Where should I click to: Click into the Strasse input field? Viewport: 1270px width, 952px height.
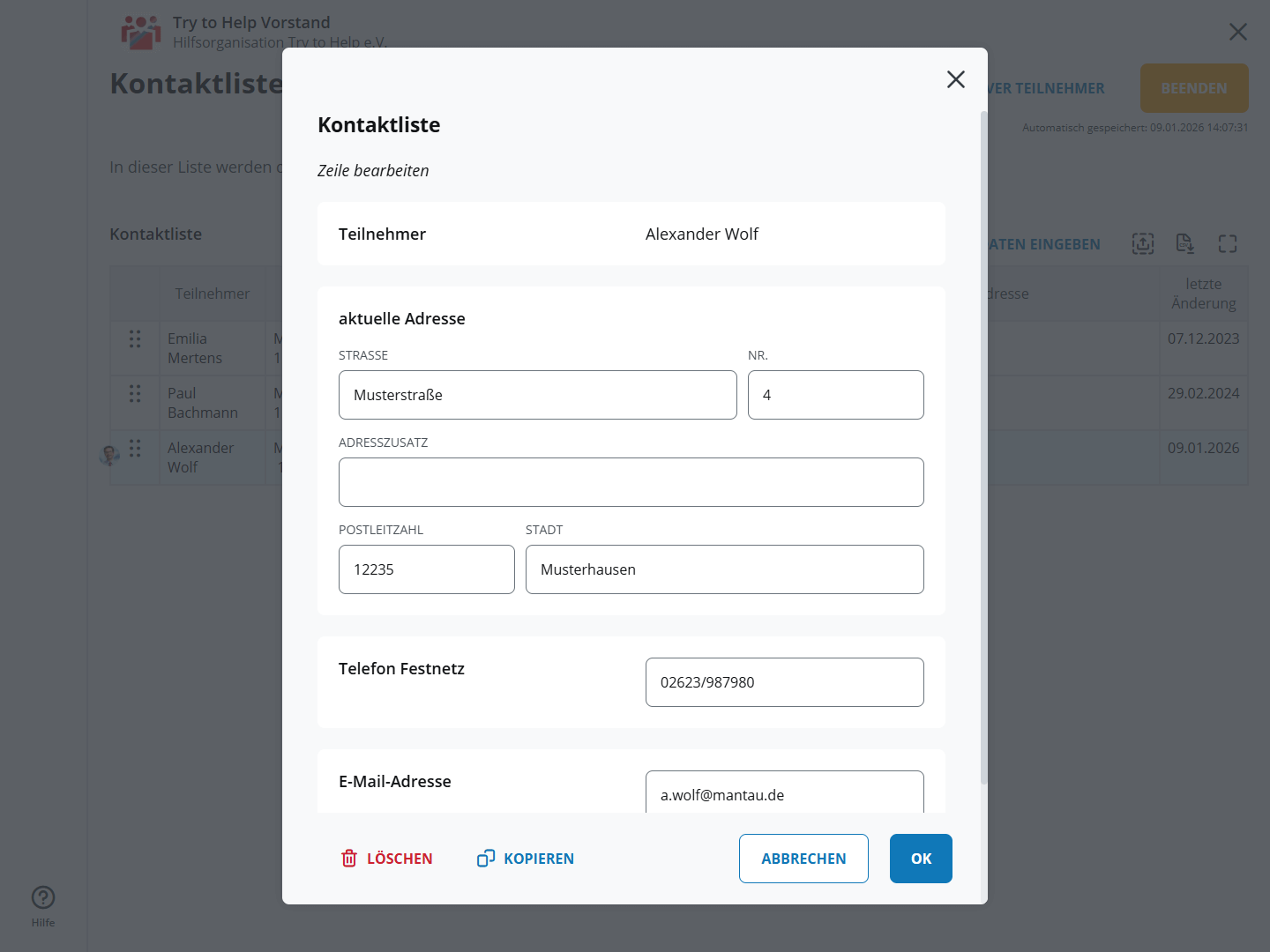coord(537,395)
